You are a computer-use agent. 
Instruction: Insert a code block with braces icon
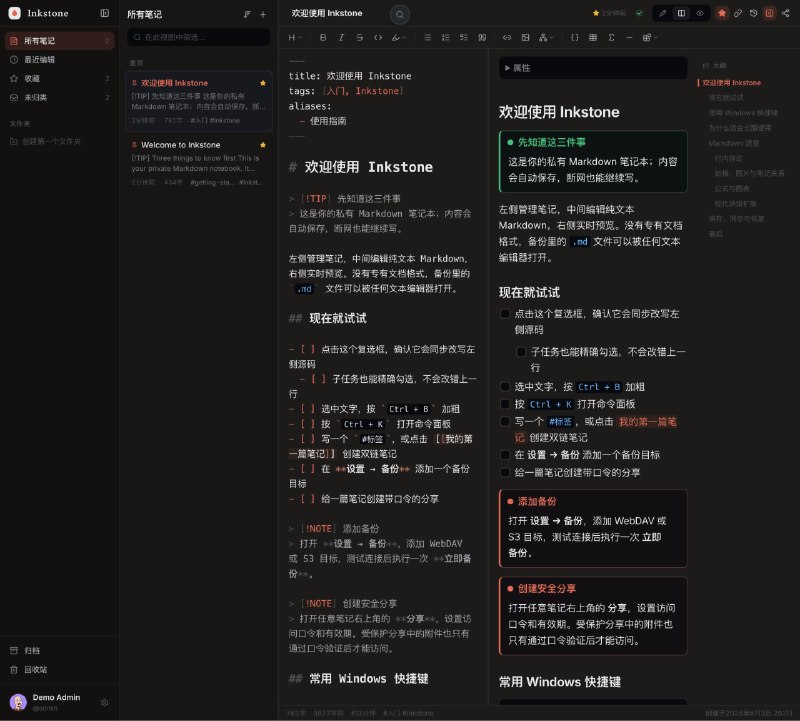coord(574,37)
